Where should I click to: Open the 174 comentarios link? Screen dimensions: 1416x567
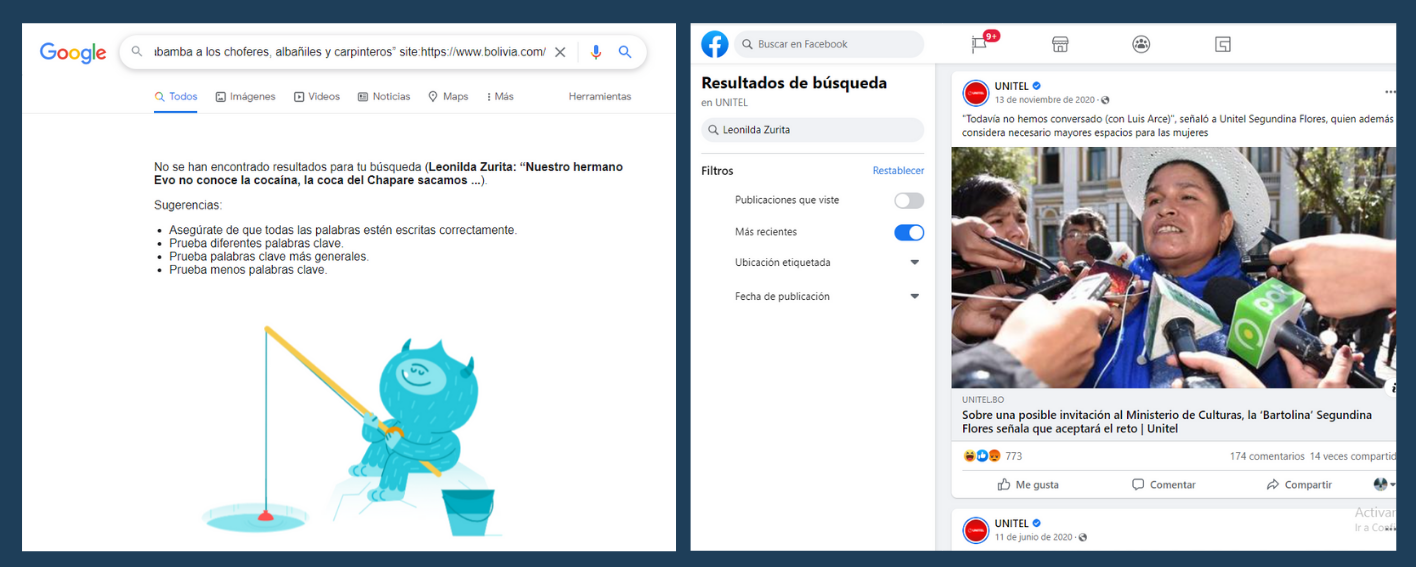pyautogui.click(x=1267, y=456)
